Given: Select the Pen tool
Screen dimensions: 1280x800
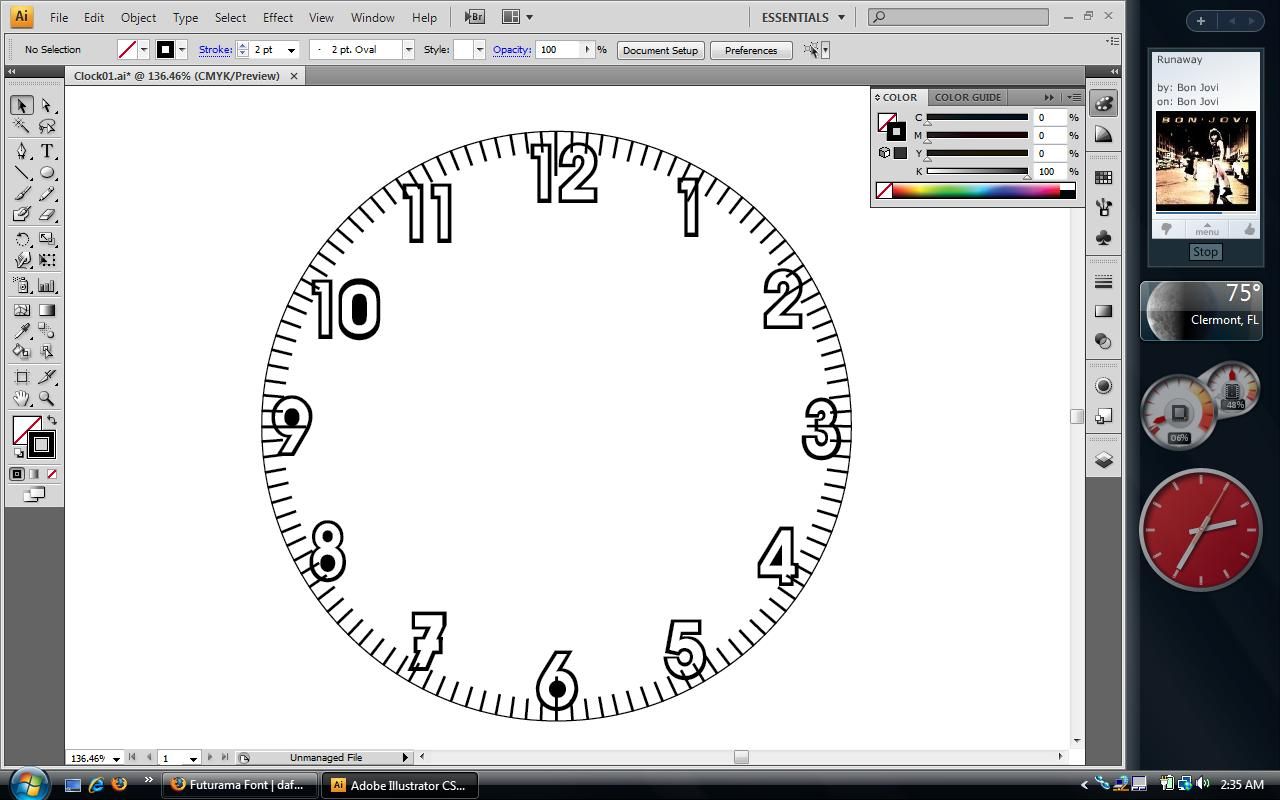Looking at the screenshot, I should click(22, 151).
